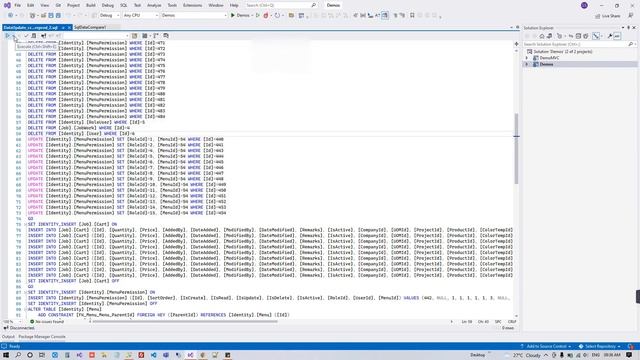Click the status bar notifications bell
The height and width of the screenshot is (360, 640).
(631, 346)
